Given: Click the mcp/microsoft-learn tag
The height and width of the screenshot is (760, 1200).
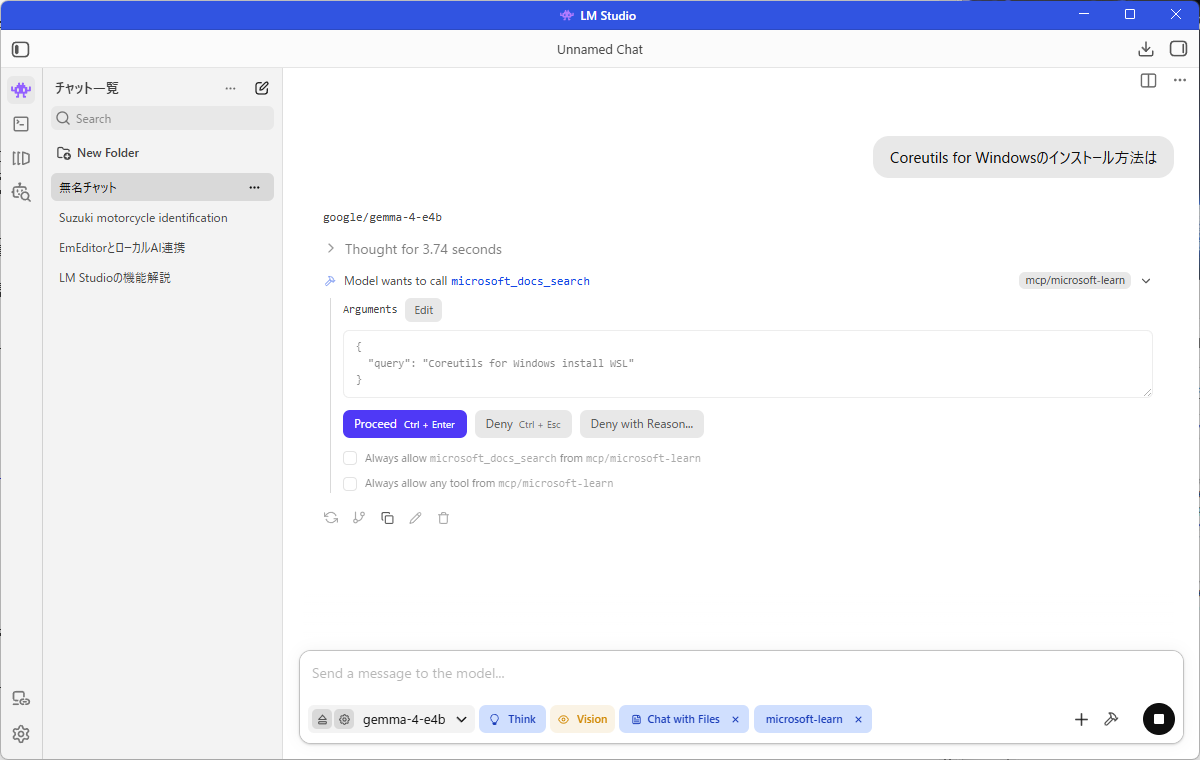Looking at the screenshot, I should click(x=1075, y=281).
